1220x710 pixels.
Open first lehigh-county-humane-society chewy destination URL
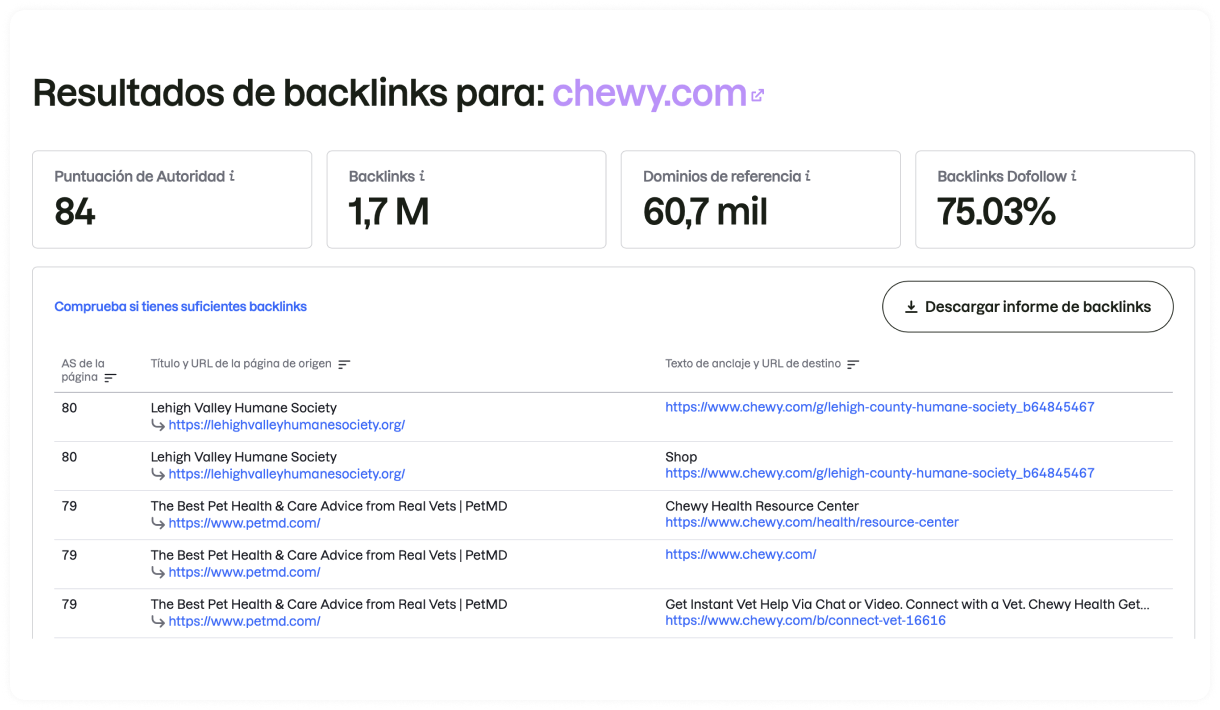pyautogui.click(x=880, y=408)
